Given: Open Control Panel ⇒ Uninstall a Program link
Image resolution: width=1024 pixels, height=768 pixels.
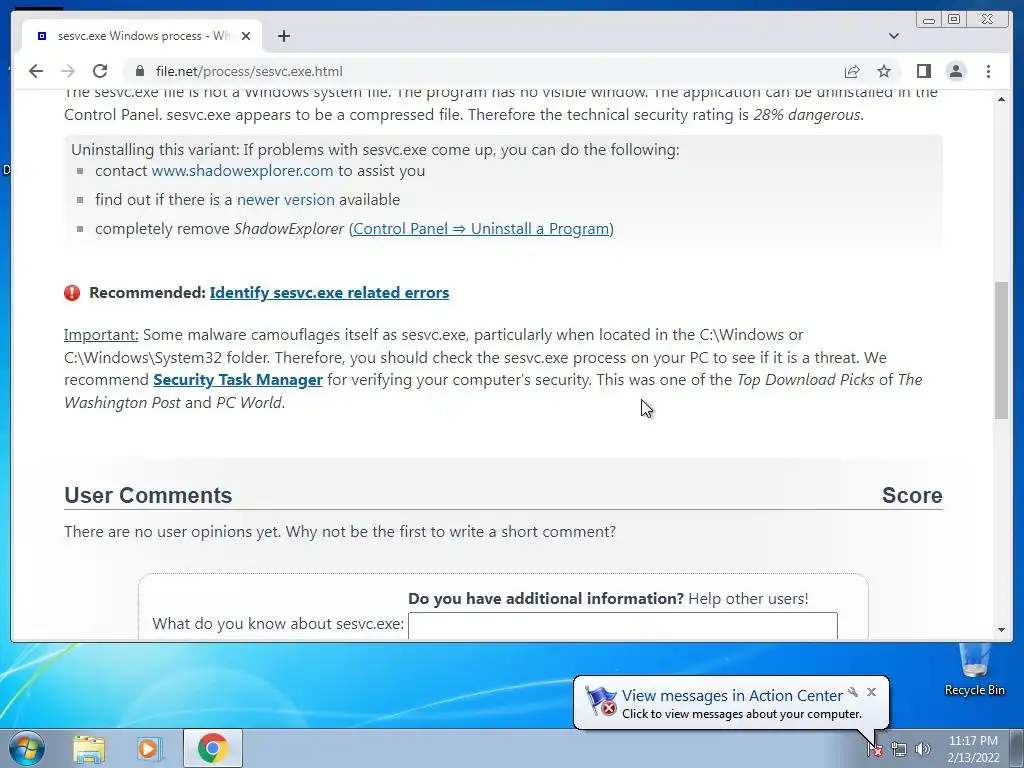Looking at the screenshot, I should coord(481,229).
